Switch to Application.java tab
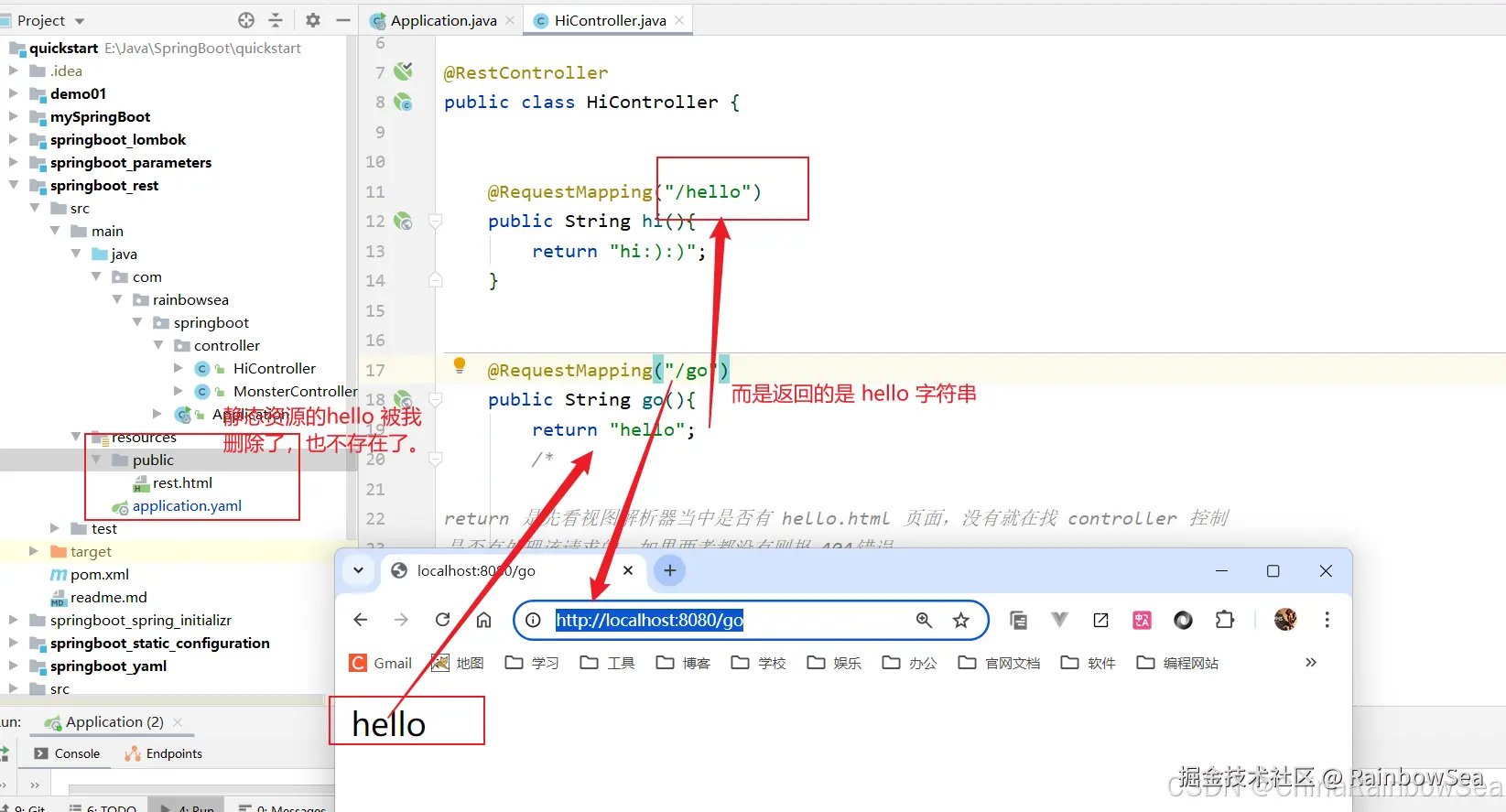Image resolution: width=1506 pixels, height=812 pixels. point(443,20)
